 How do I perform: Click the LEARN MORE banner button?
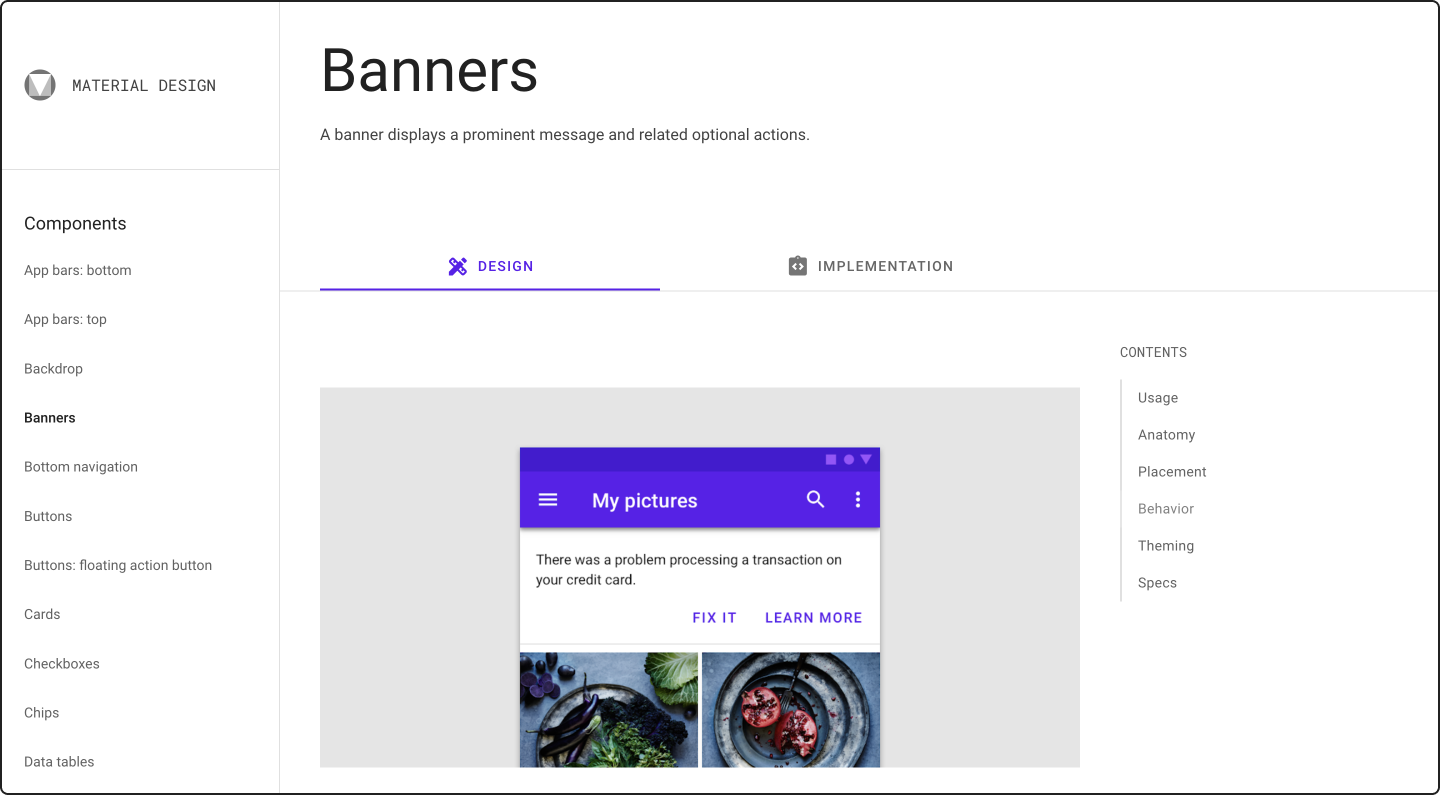pos(813,618)
